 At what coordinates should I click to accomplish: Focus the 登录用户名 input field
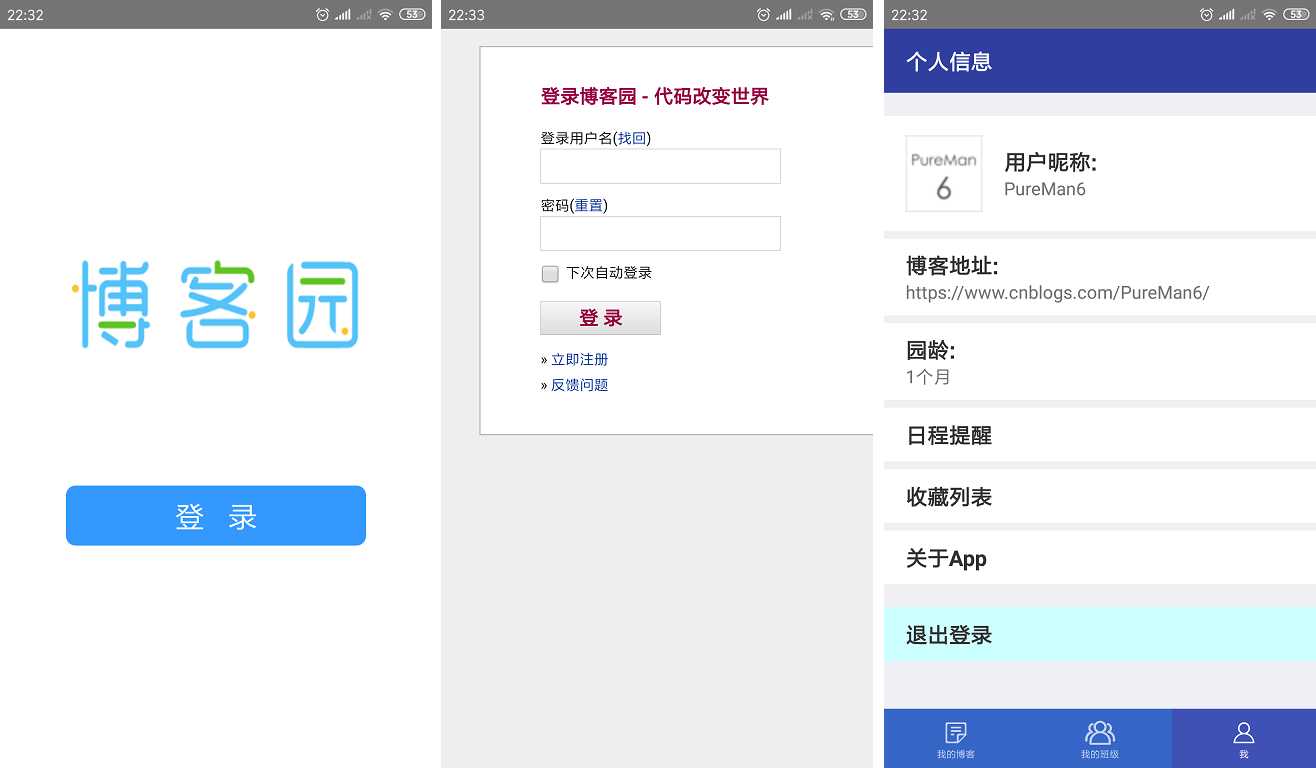click(660, 166)
